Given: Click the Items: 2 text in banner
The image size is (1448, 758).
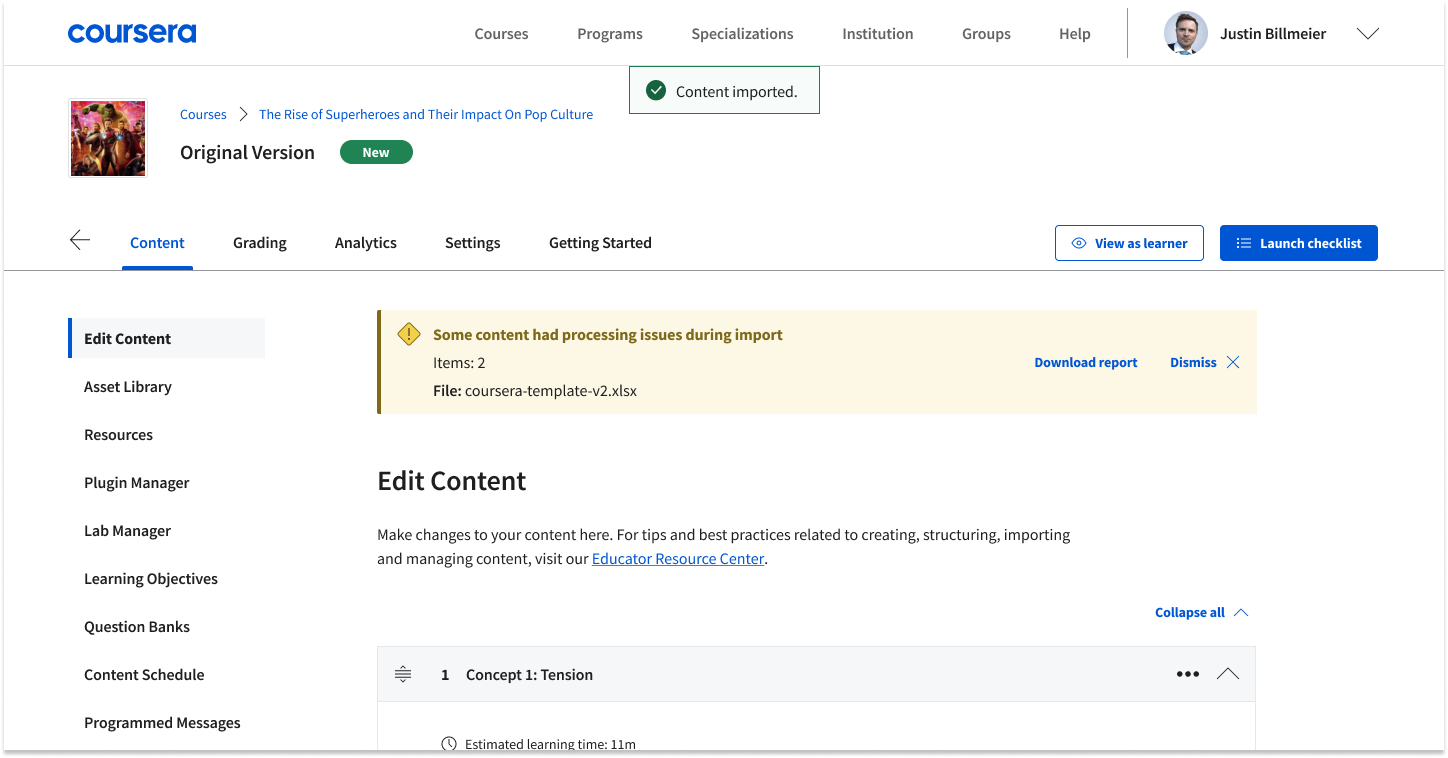Looking at the screenshot, I should coord(459,363).
